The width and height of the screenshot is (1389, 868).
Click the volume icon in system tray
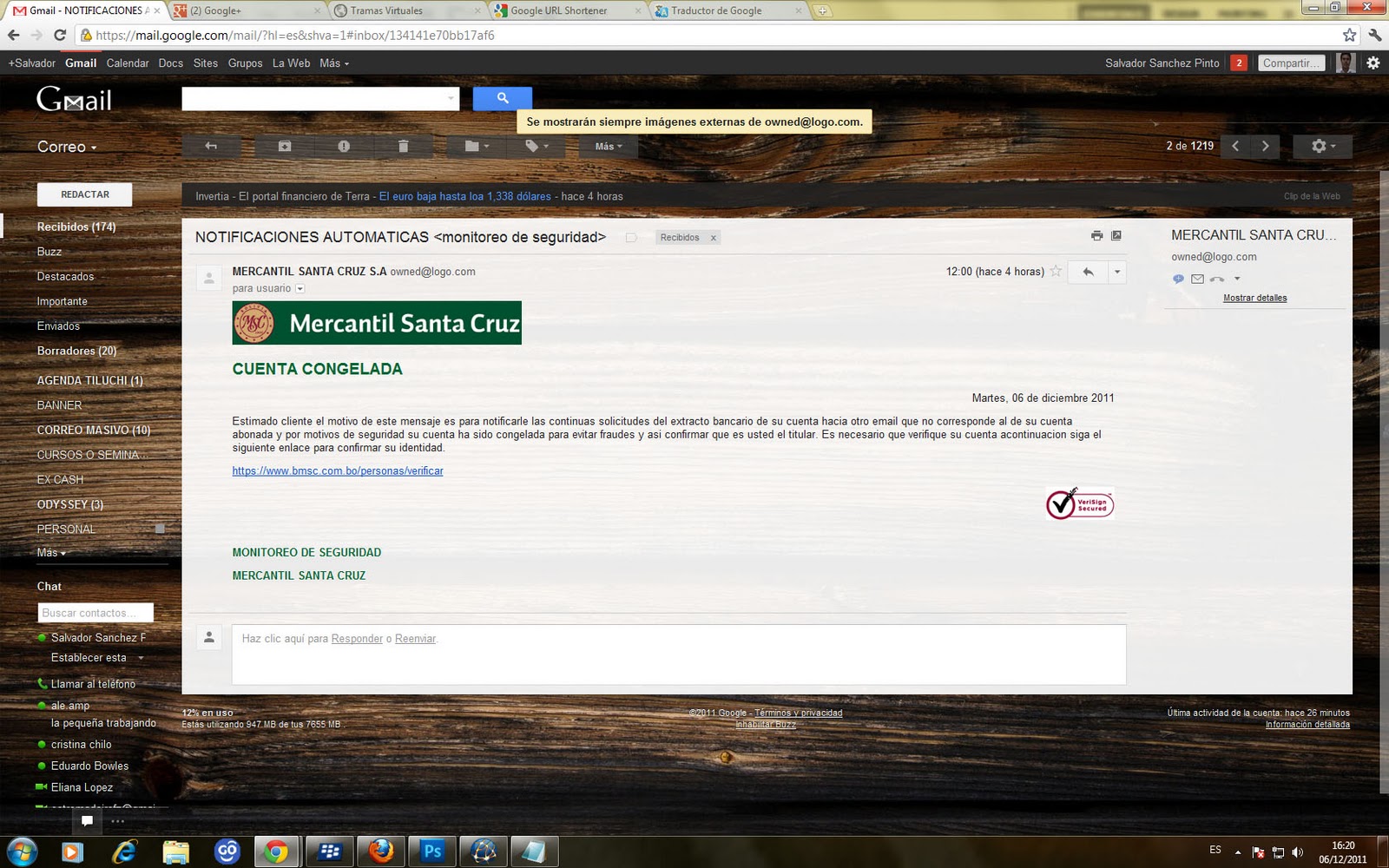(x=1297, y=852)
